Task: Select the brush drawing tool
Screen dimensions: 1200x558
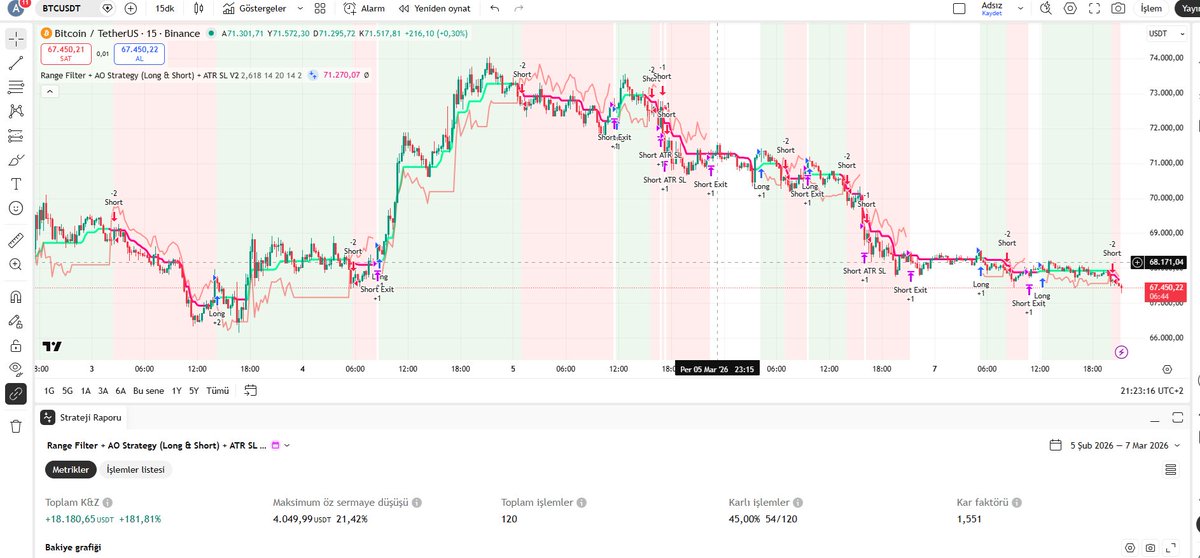Action: tap(15, 159)
